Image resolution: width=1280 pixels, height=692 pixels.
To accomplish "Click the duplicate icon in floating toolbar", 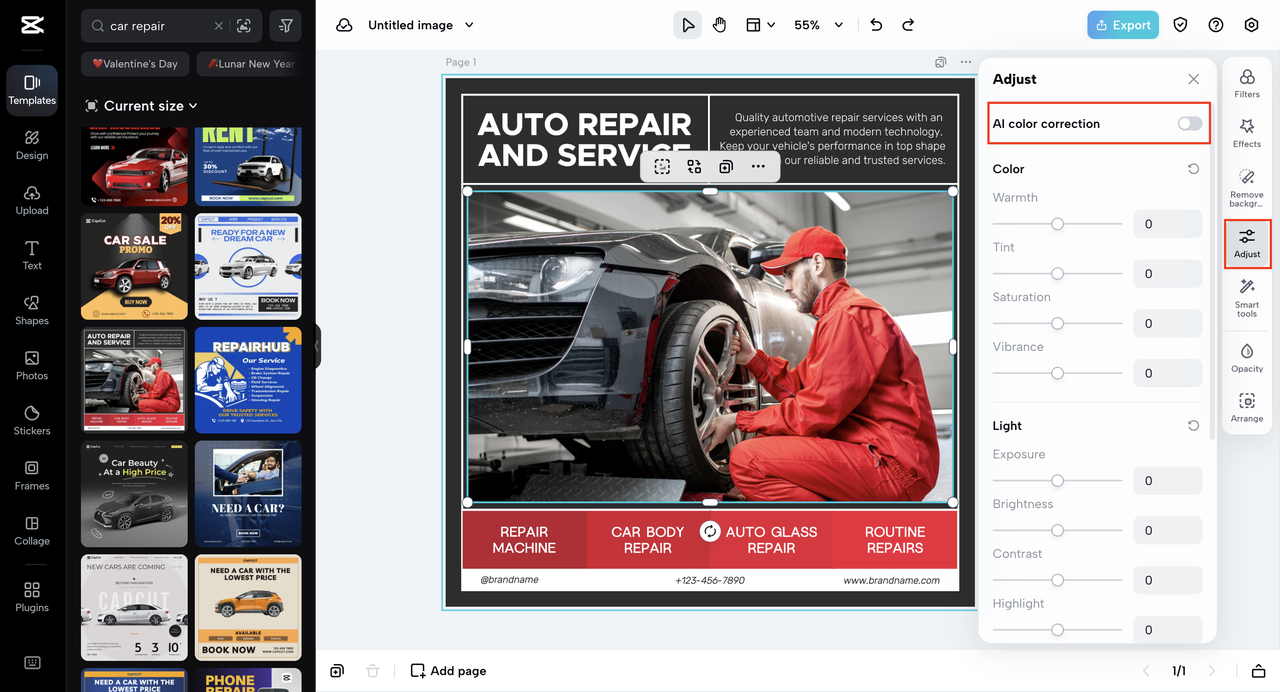I will coord(726,167).
